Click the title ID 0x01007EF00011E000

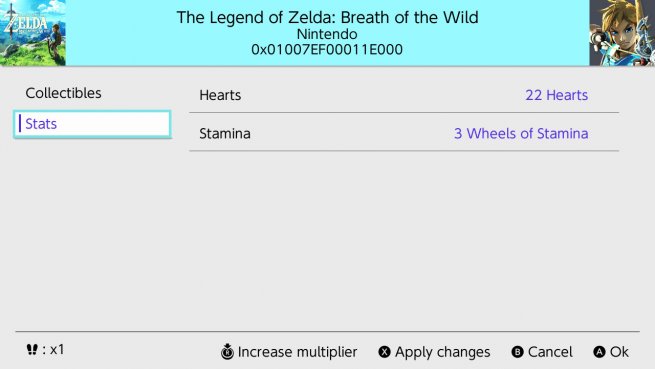point(327,49)
